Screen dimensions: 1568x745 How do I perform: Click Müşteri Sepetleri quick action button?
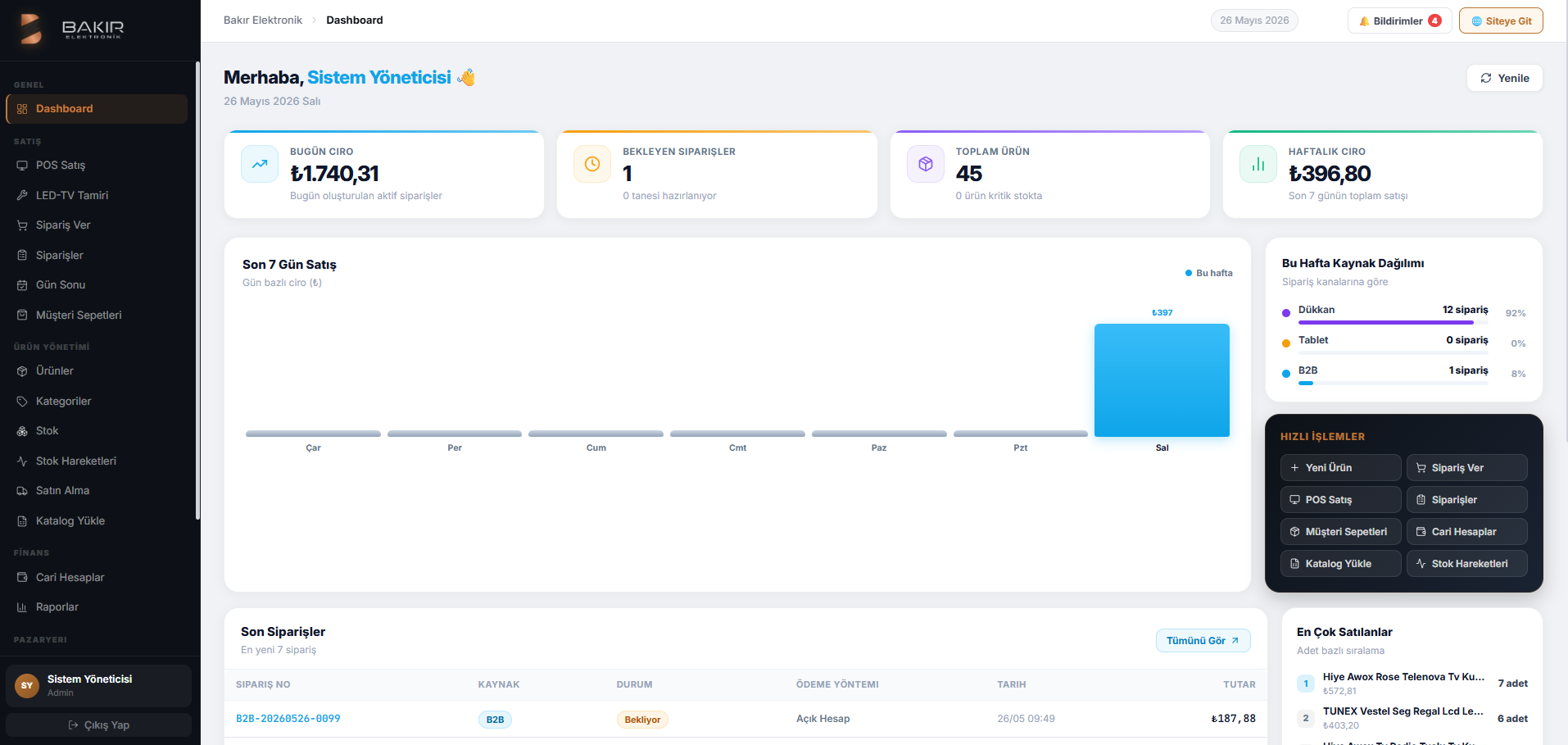[1340, 532]
